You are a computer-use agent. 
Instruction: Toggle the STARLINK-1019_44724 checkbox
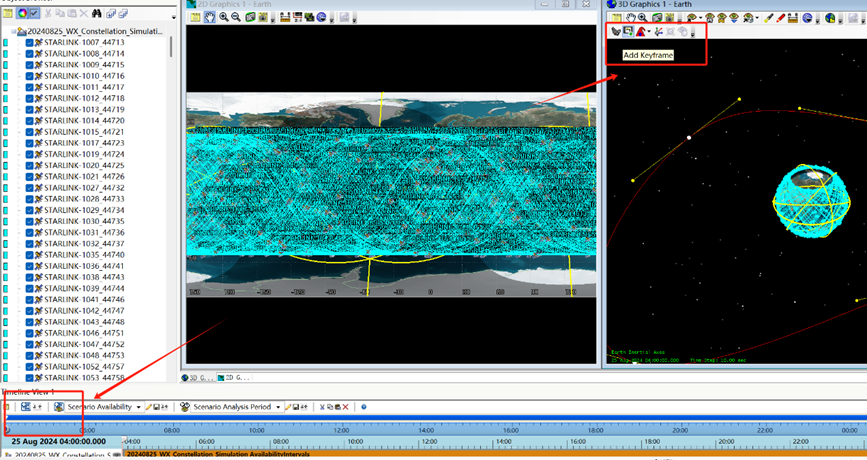pos(29,154)
